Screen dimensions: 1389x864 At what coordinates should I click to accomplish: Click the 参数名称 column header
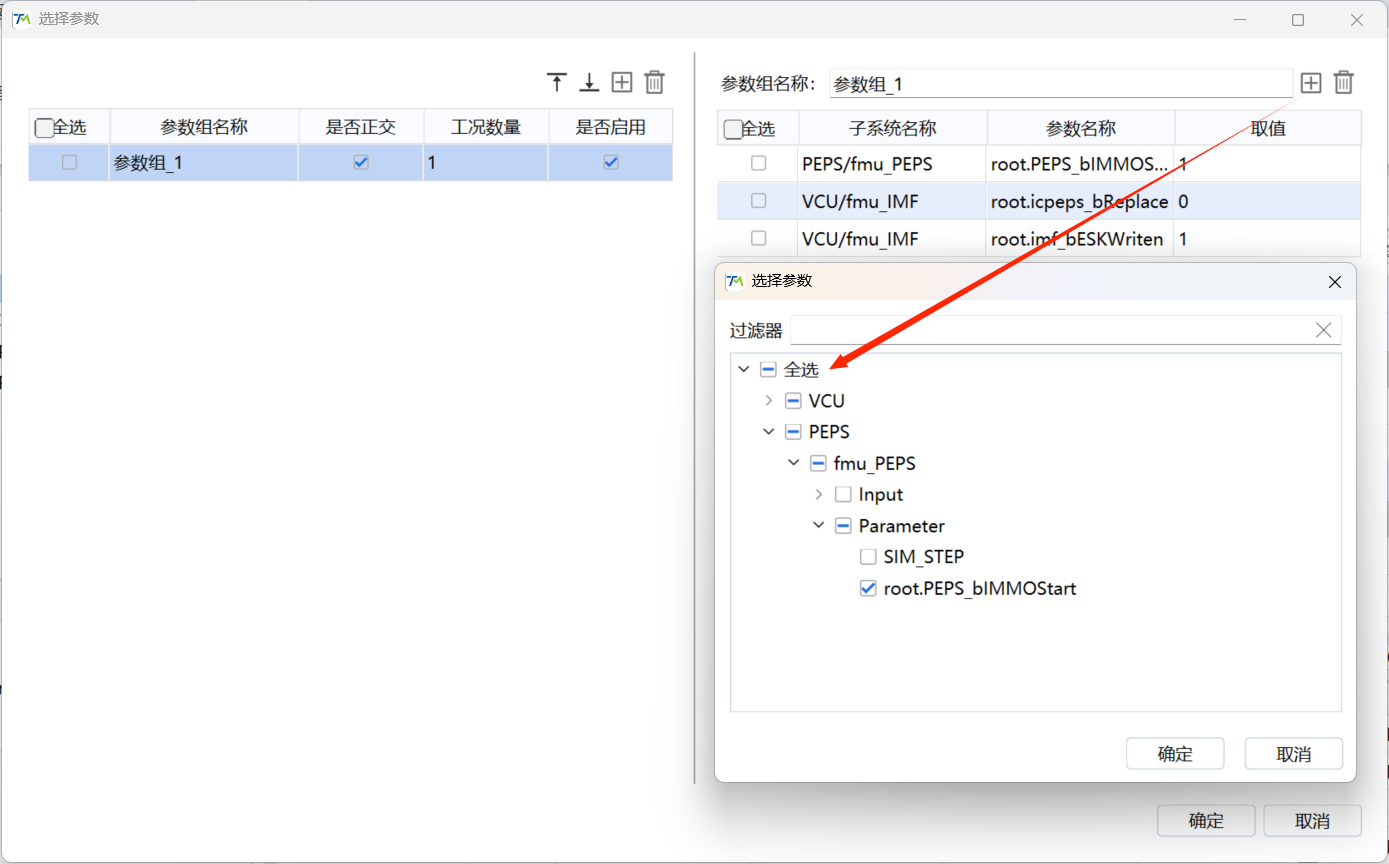tap(1081, 128)
